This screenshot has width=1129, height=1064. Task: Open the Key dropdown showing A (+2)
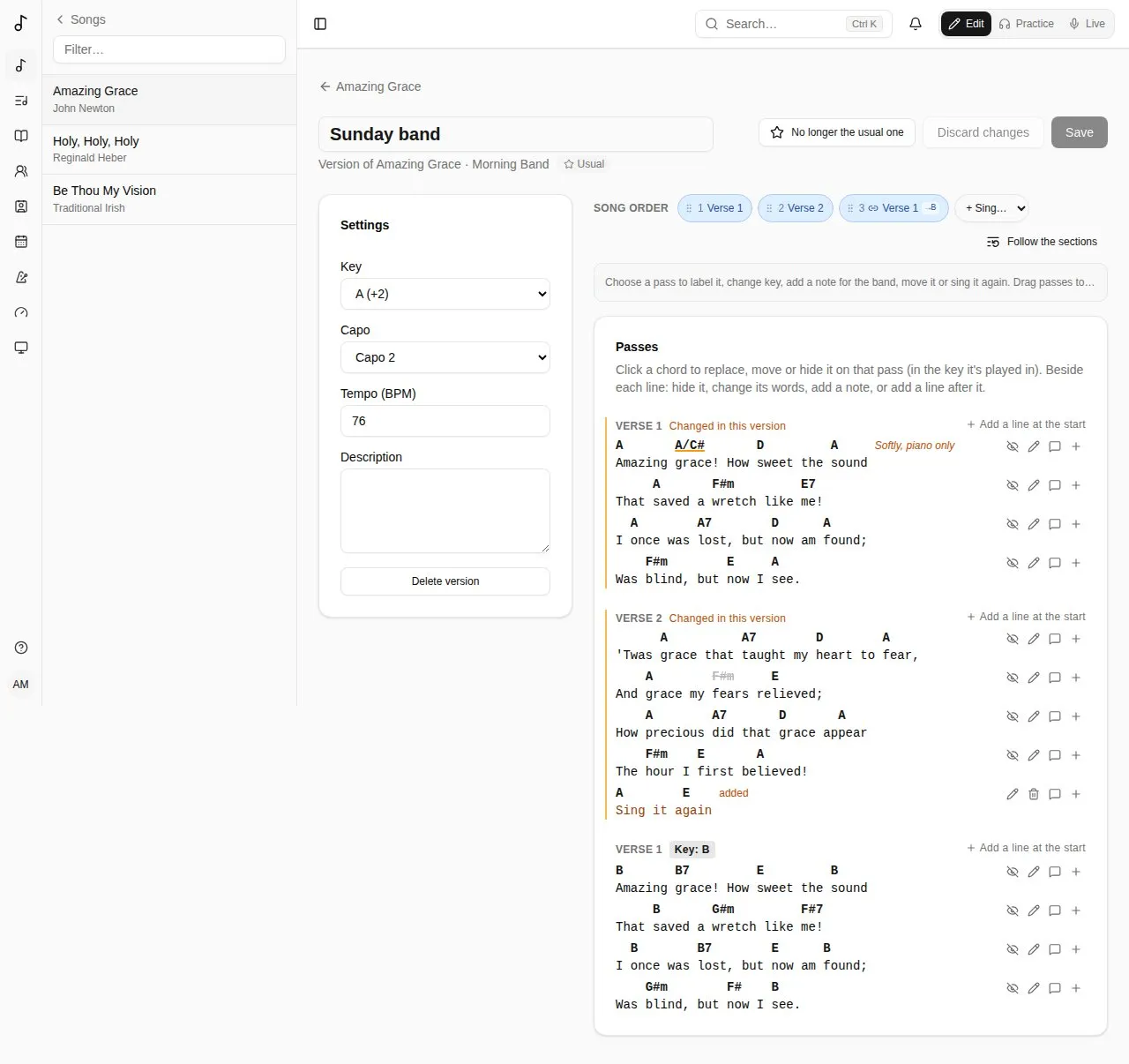click(445, 294)
